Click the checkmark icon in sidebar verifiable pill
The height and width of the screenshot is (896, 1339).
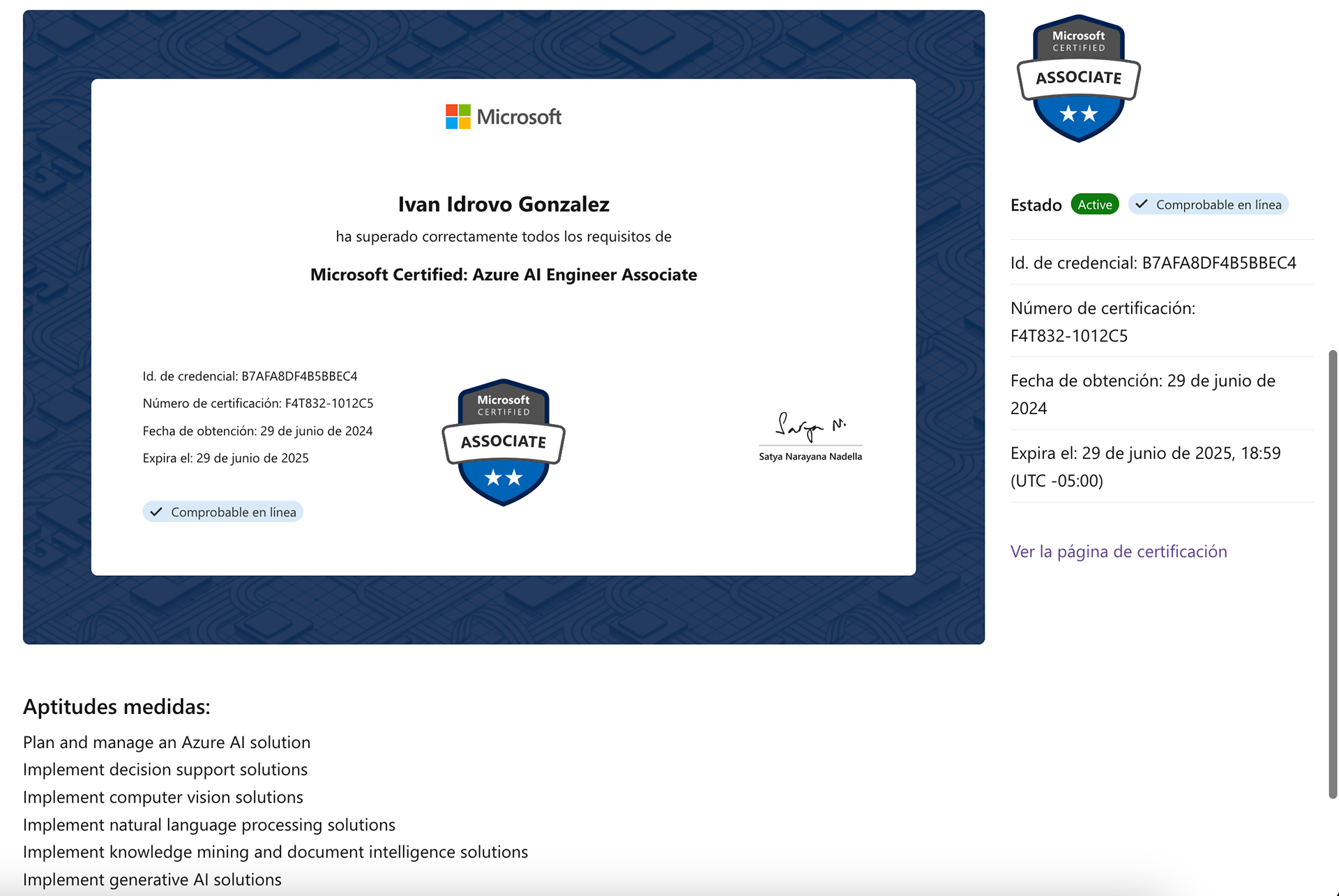pos(1142,204)
